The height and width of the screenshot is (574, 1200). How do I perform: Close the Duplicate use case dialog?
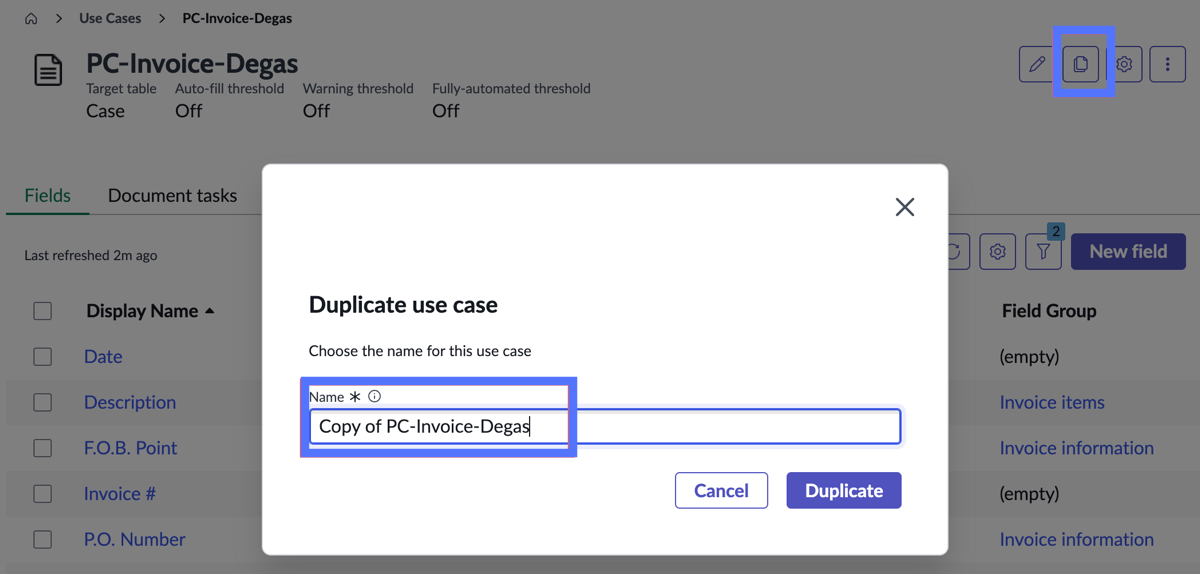905,207
